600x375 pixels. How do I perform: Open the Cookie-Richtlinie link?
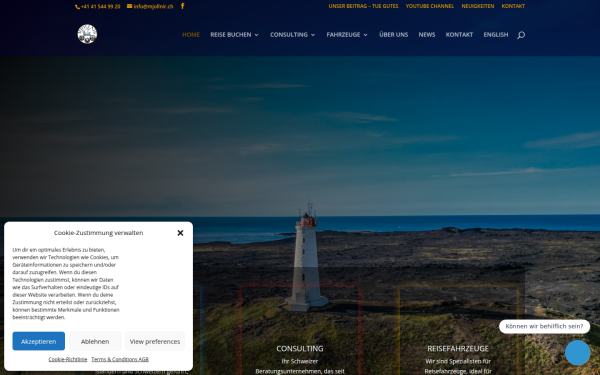point(68,359)
